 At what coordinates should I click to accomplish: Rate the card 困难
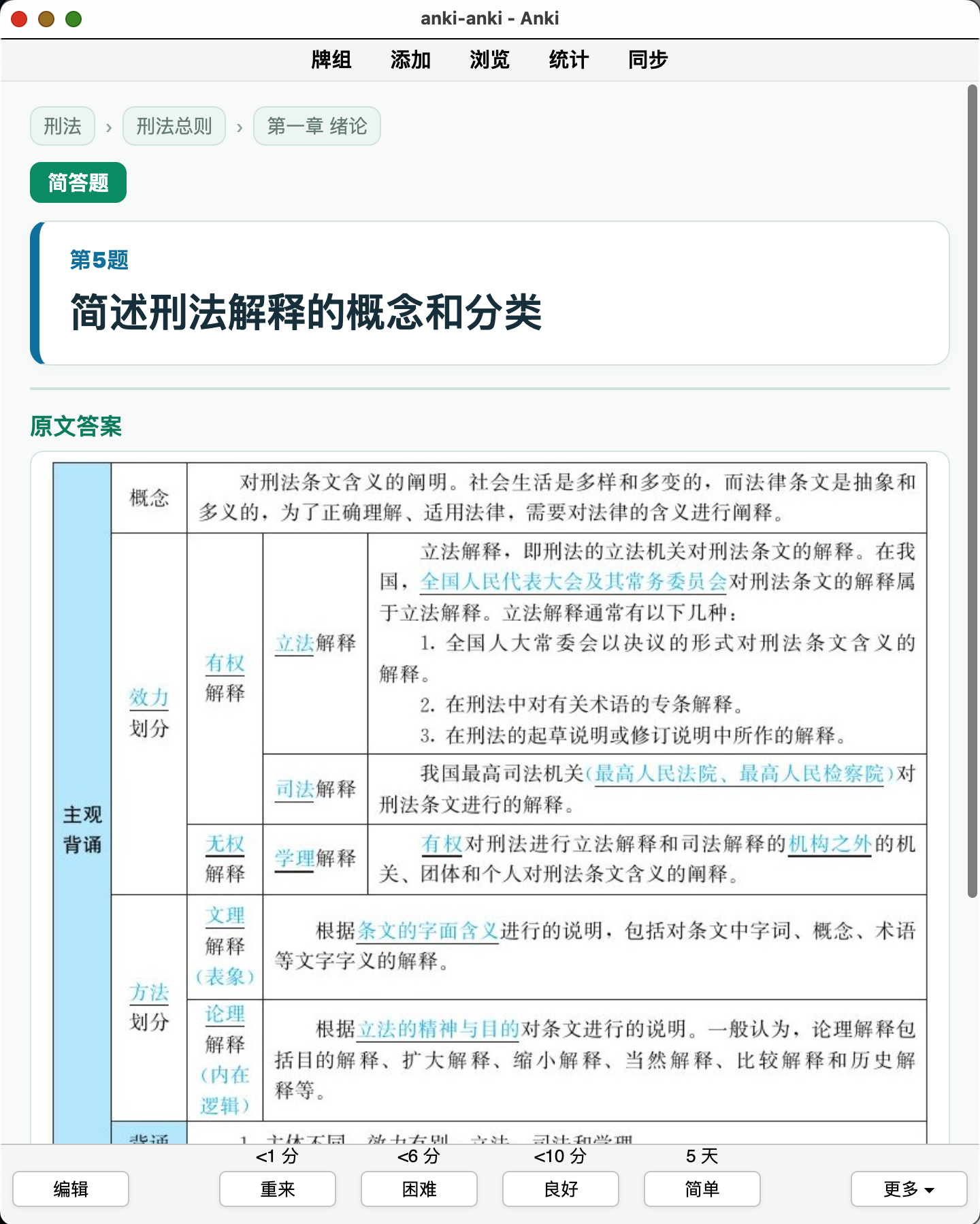419,1189
